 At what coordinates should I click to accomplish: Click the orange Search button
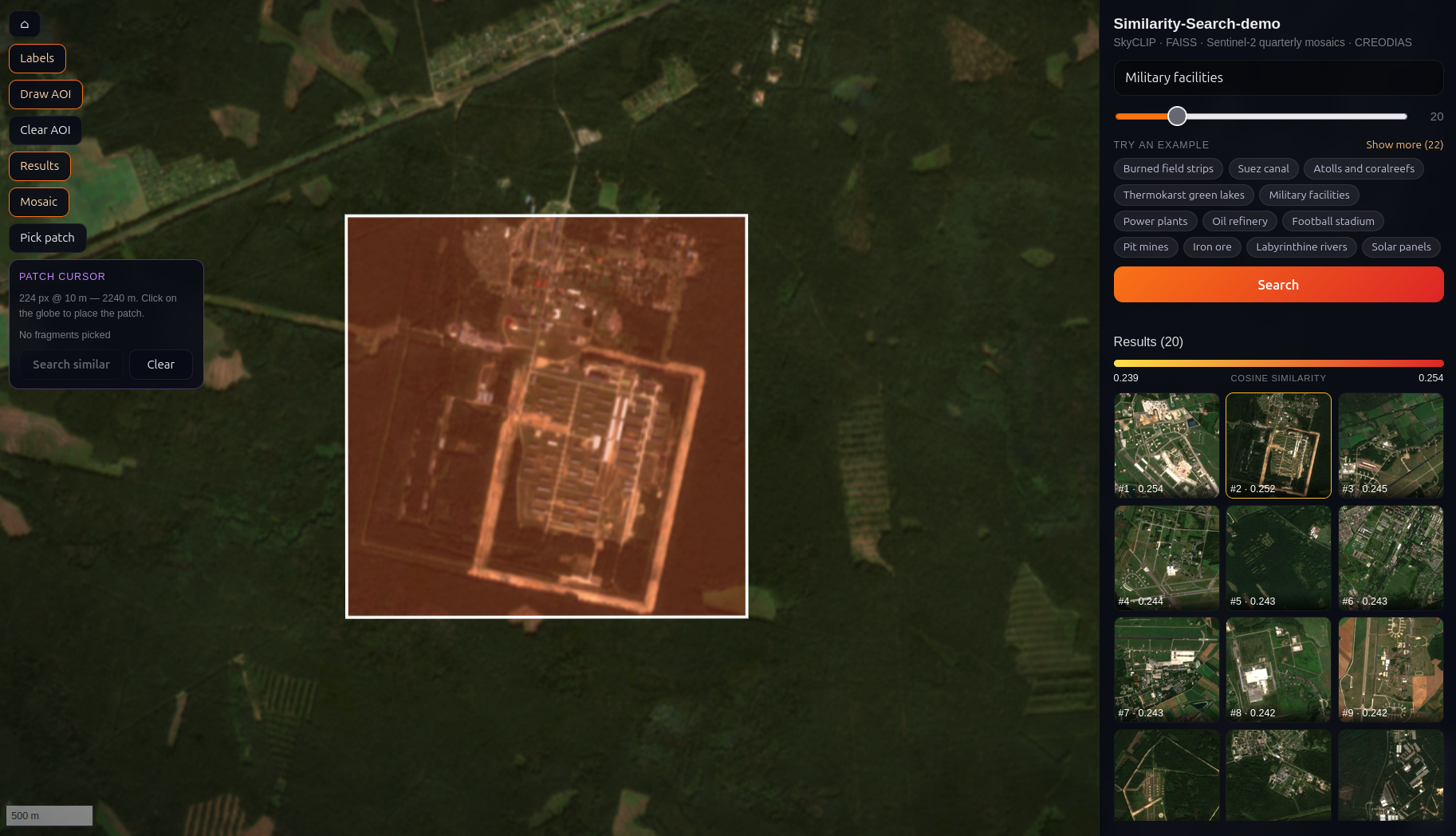[x=1278, y=285]
